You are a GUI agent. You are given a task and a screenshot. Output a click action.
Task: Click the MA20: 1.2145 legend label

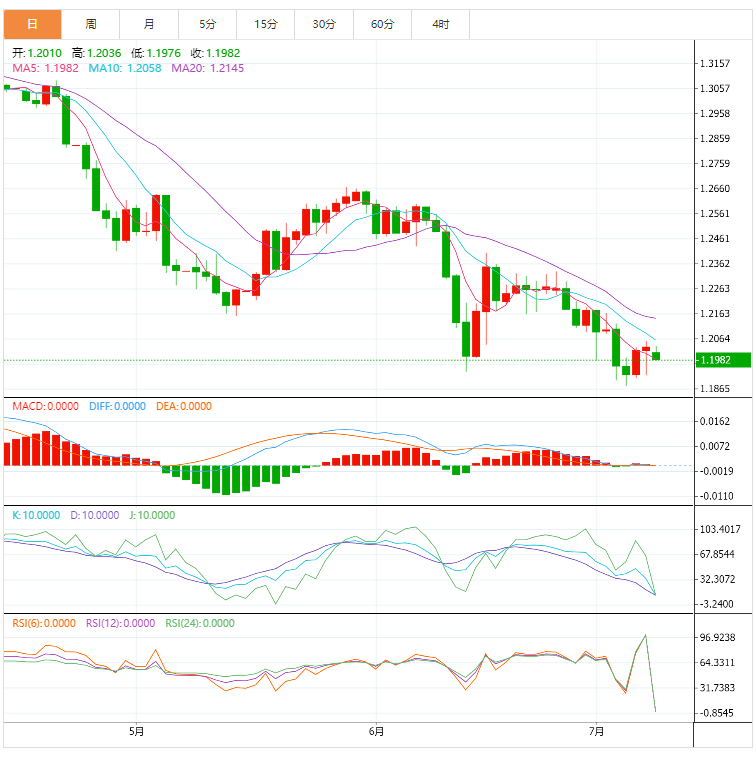tap(208, 68)
